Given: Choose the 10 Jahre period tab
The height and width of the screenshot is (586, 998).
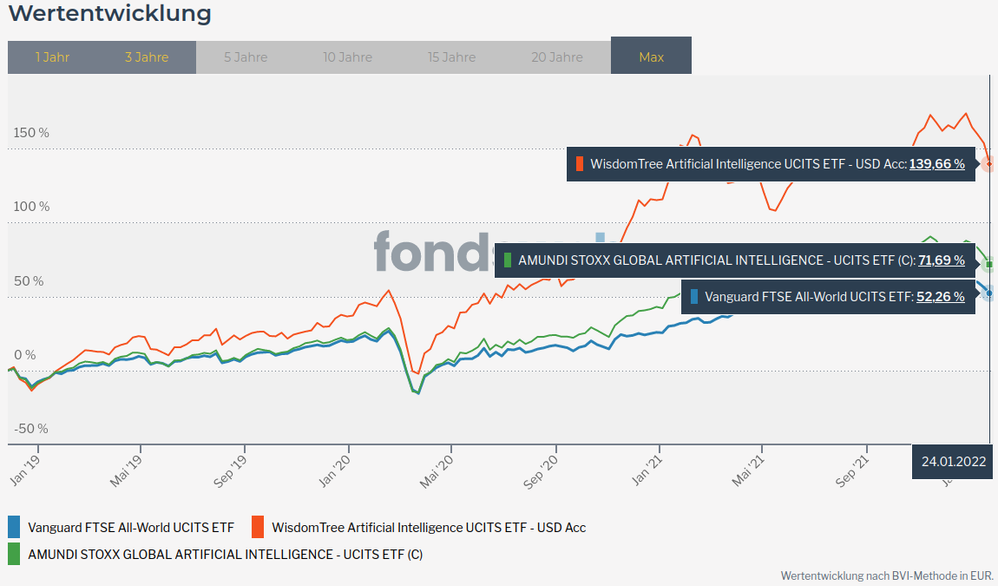Looking at the screenshot, I should [347, 57].
